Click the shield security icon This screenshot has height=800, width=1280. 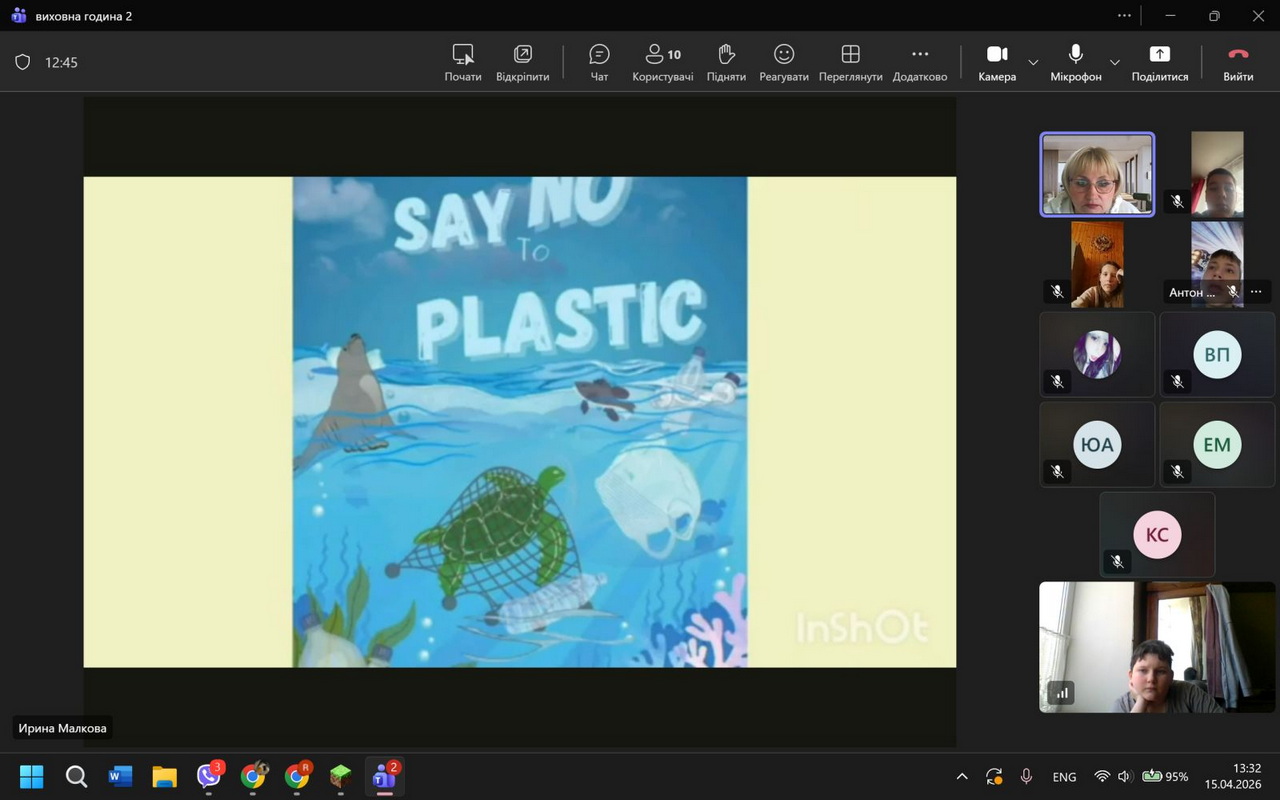point(22,62)
